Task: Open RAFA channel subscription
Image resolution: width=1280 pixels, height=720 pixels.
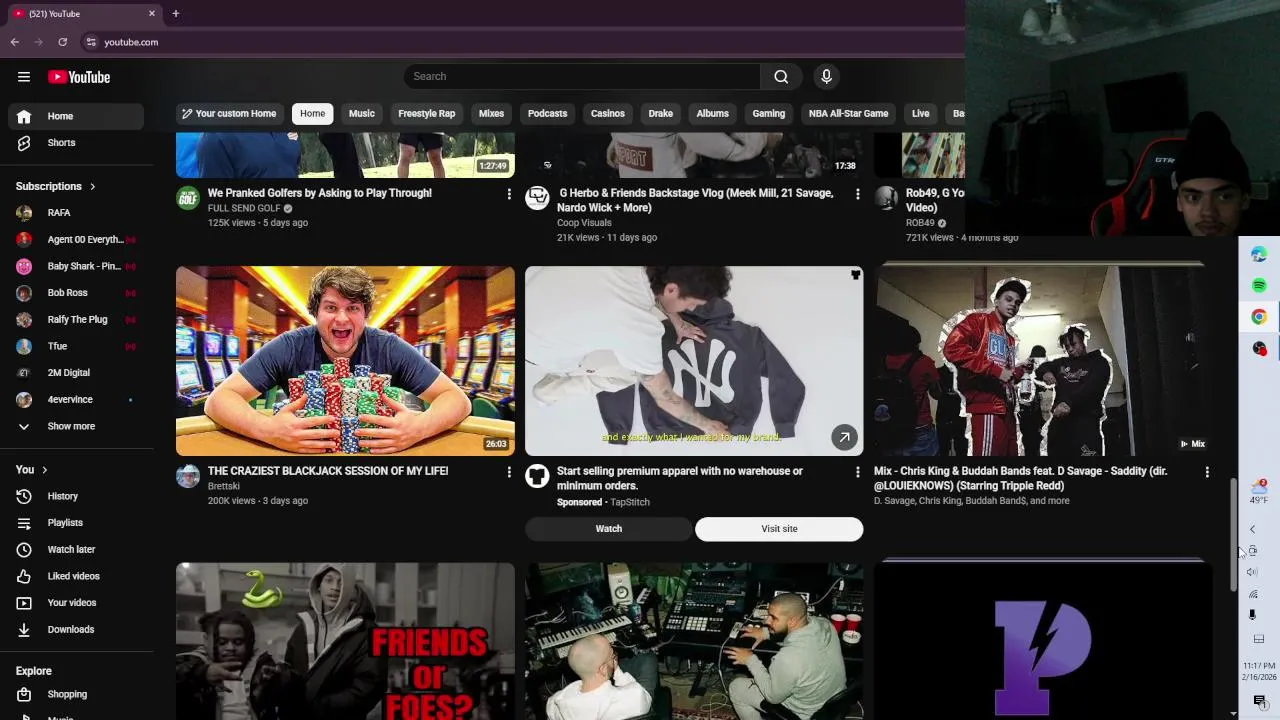Action: (76, 213)
